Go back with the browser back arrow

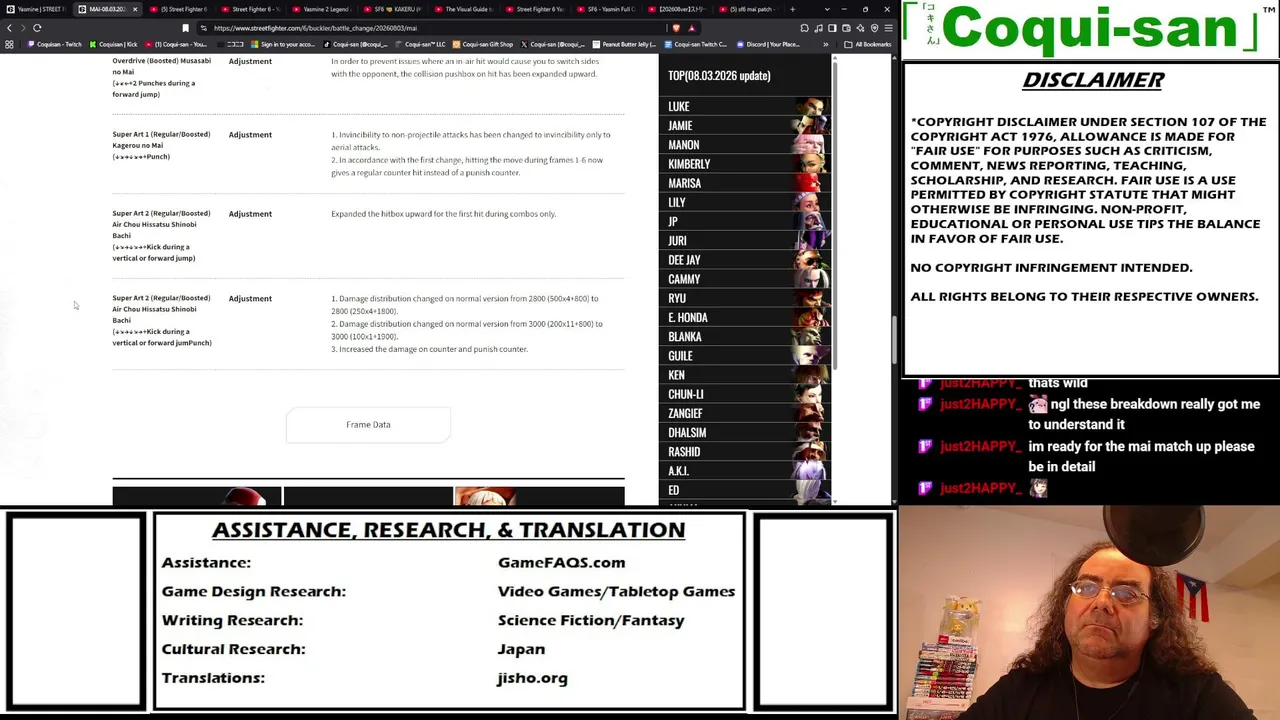click(9, 28)
